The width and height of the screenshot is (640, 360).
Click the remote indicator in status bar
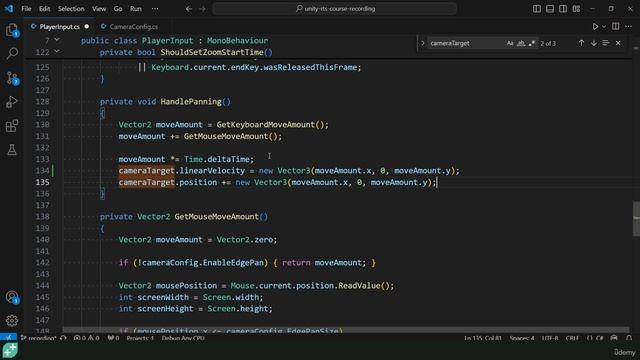8,338
